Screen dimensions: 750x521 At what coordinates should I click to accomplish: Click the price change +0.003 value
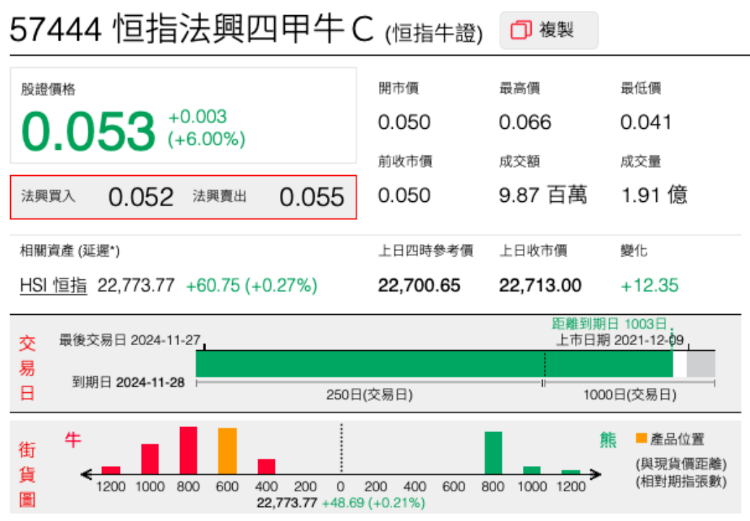tap(198, 117)
